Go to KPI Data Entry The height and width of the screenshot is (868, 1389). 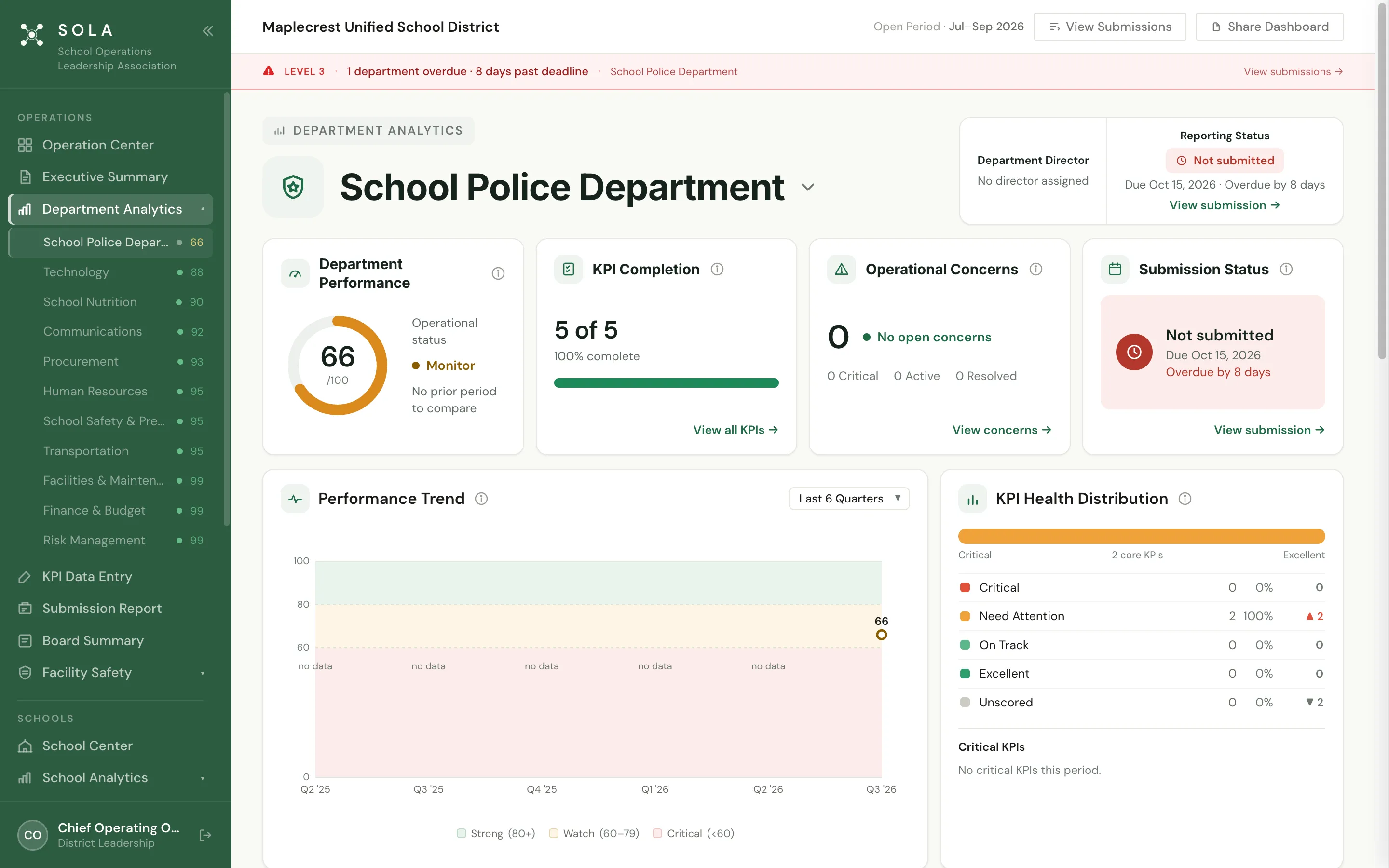111,576
